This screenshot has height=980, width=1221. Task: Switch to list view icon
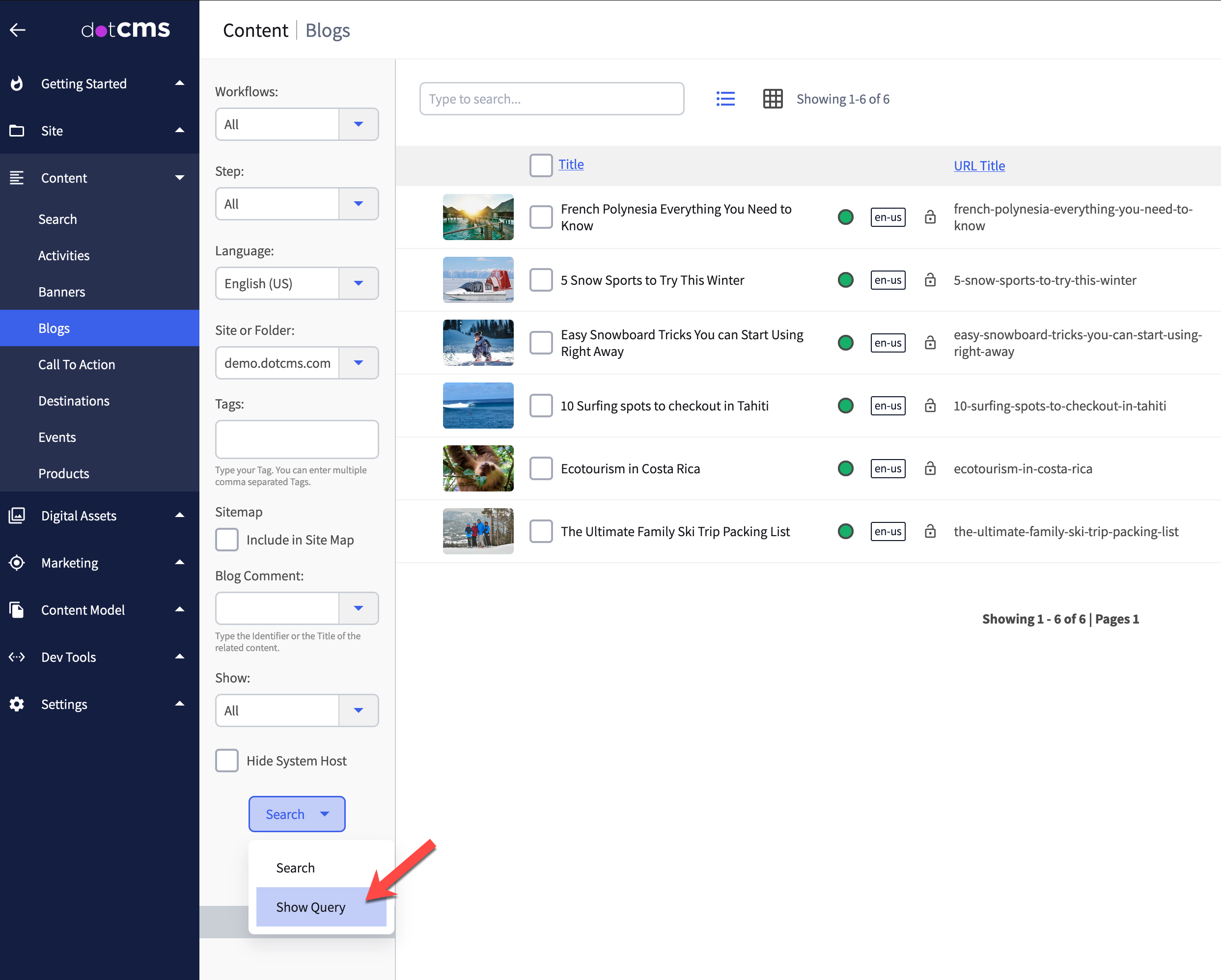(x=725, y=99)
